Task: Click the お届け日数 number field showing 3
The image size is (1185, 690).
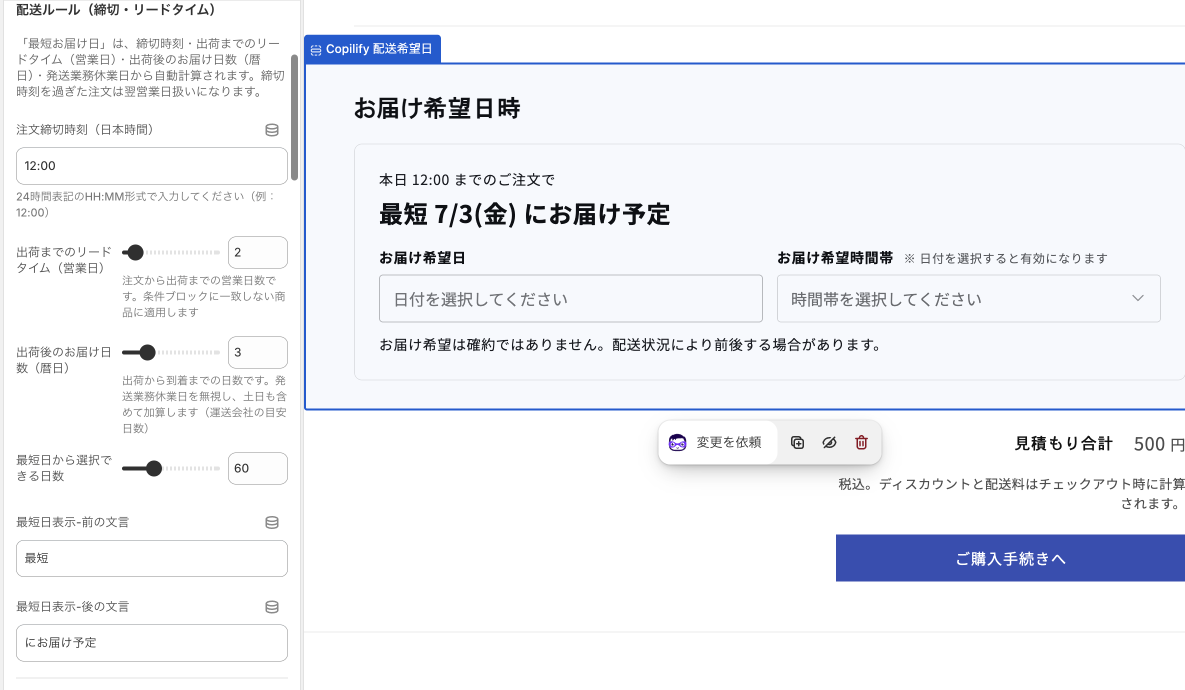Action: point(258,352)
